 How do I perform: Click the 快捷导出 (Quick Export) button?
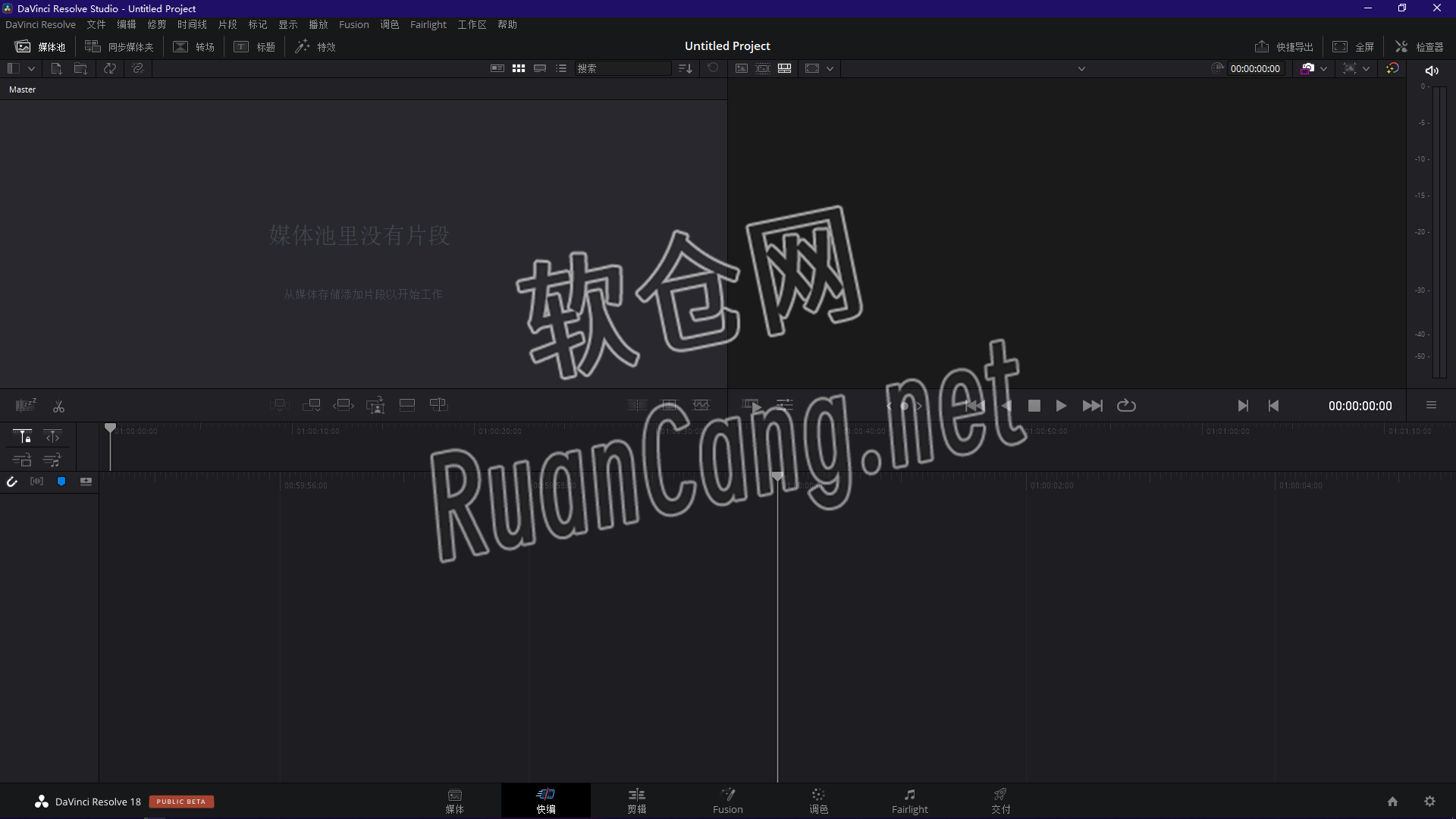tap(1284, 47)
